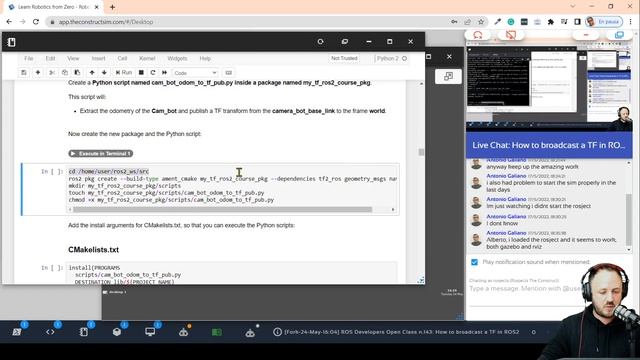
Task: Open the Kernel menu in the notebook
Action: click(x=147, y=58)
